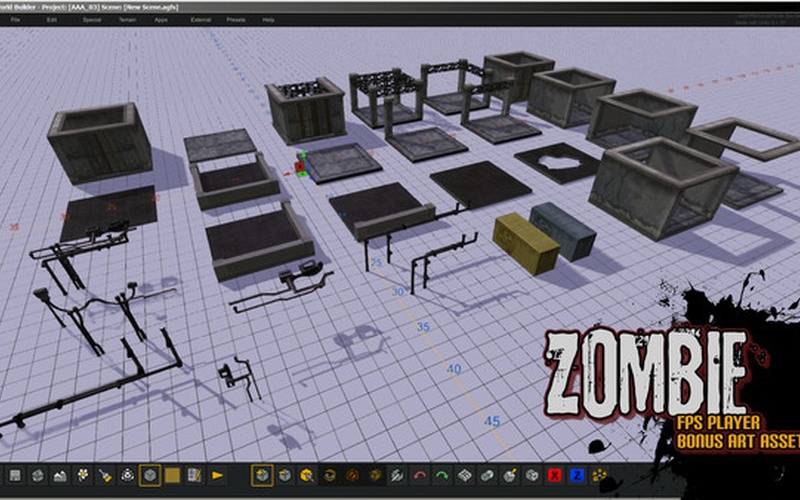This screenshot has height=500, width=800.
Task: Open the Edit menu
Action: [x=52, y=19]
